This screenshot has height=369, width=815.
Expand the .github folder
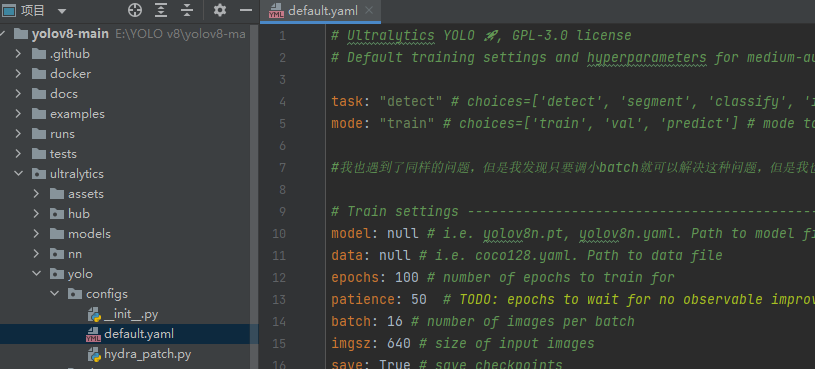pyautogui.click(x=18, y=54)
